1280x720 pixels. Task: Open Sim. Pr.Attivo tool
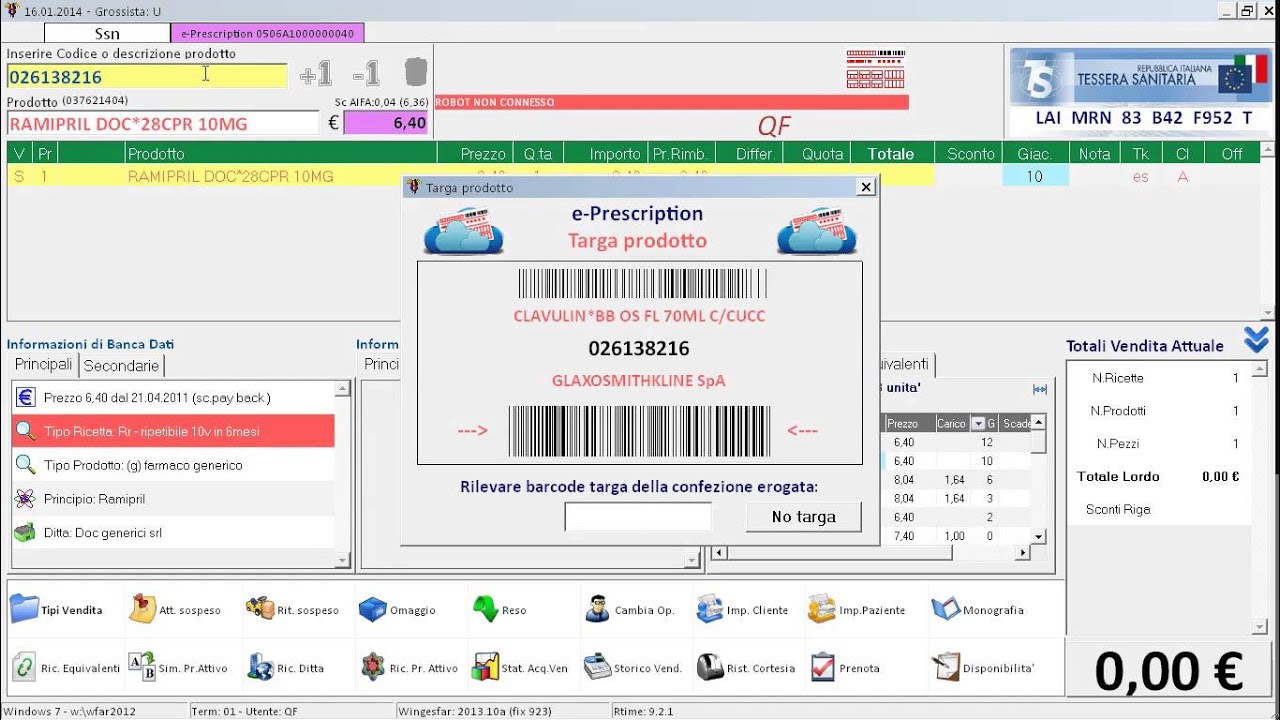[178, 667]
